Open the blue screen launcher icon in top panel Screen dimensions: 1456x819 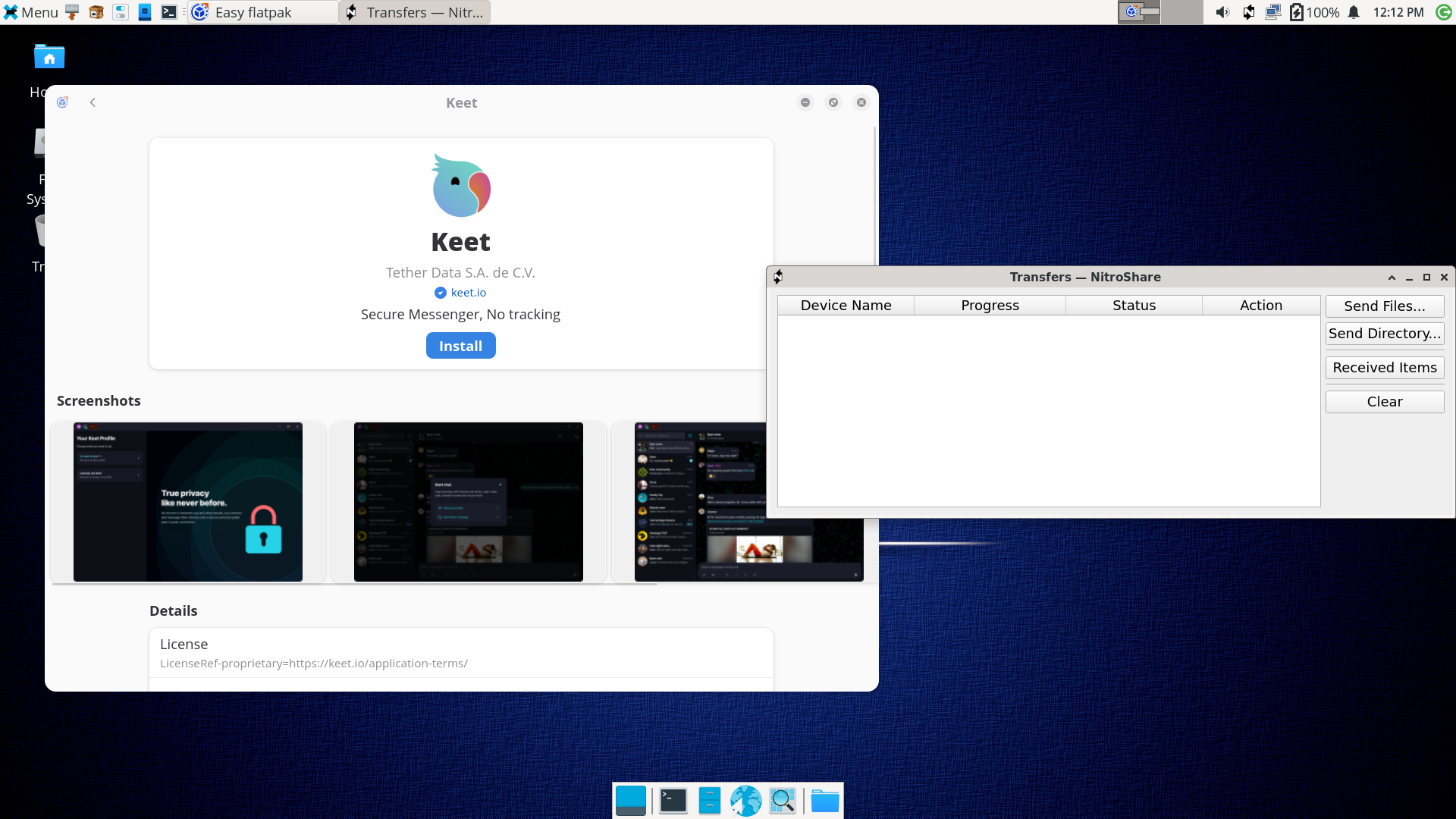click(x=145, y=12)
